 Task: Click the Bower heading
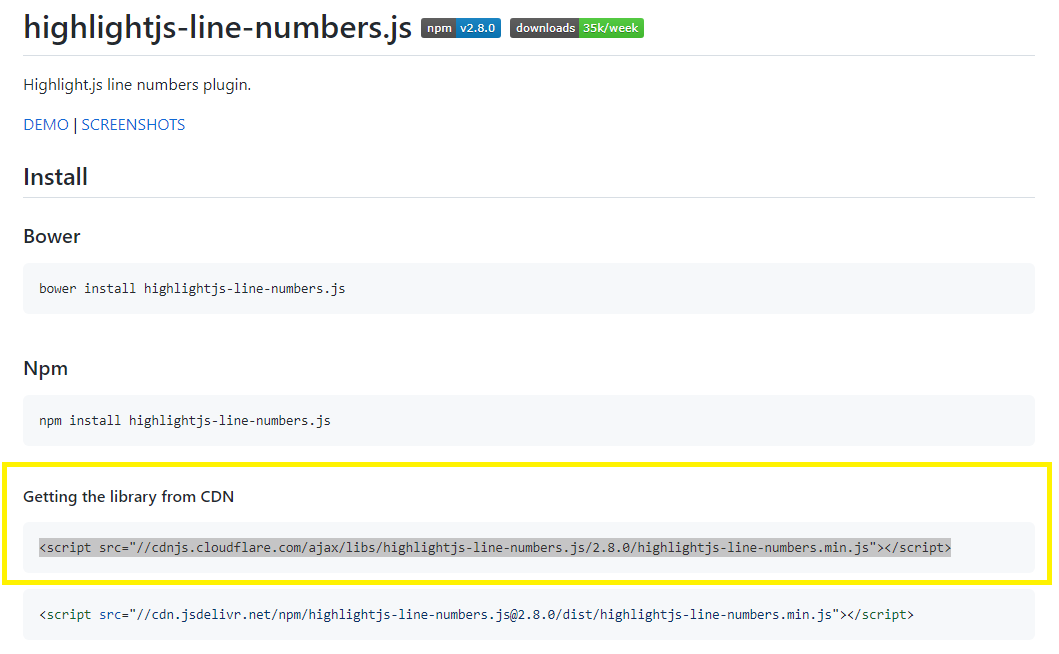point(52,236)
